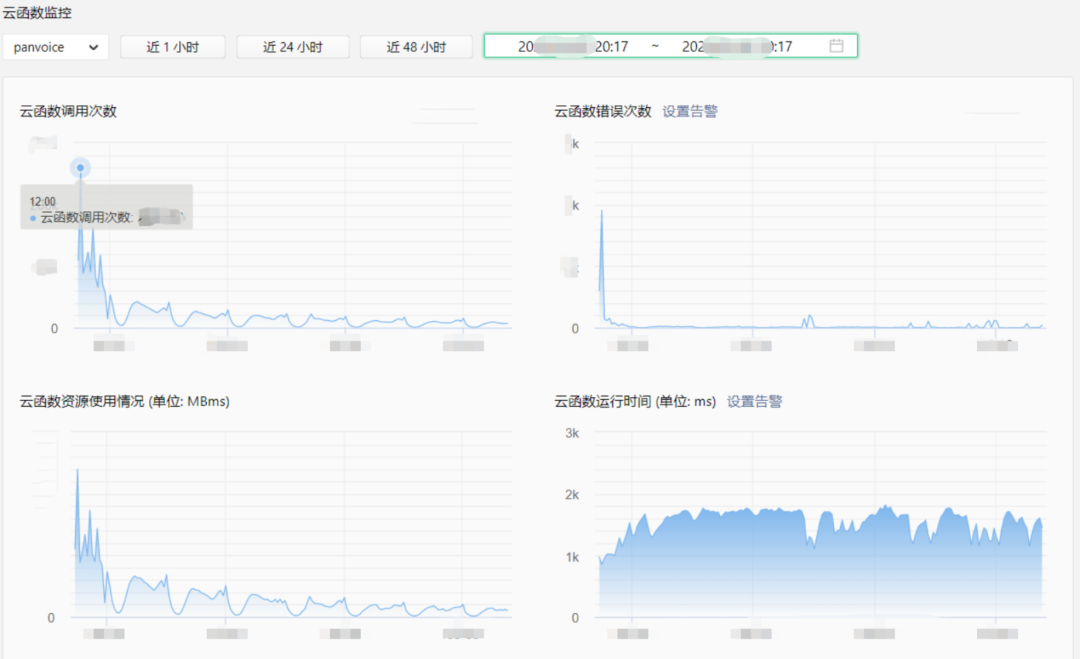Click the 3k axis label on runtime chart
Viewport: 1080px width, 659px height.
coord(572,433)
